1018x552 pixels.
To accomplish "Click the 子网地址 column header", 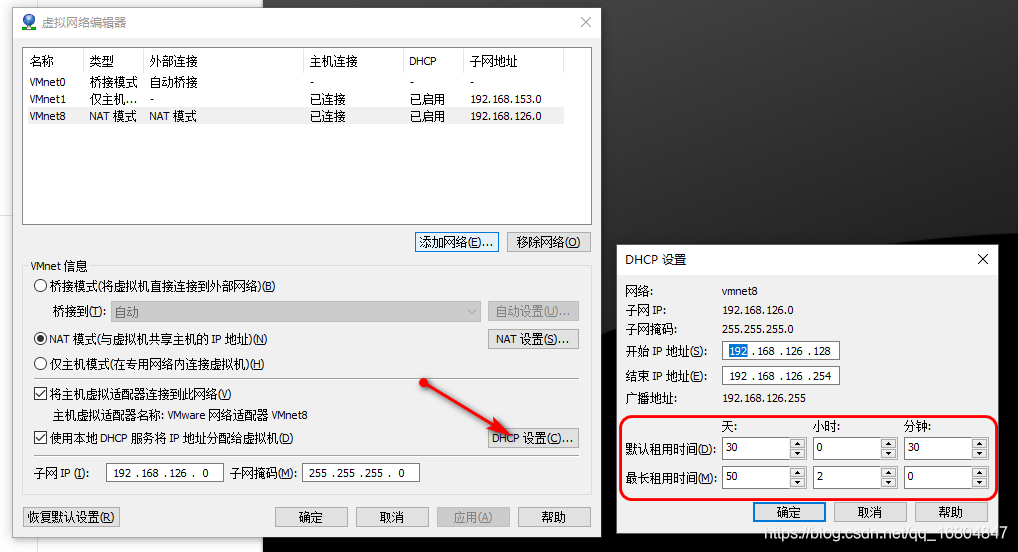I will click(514, 61).
